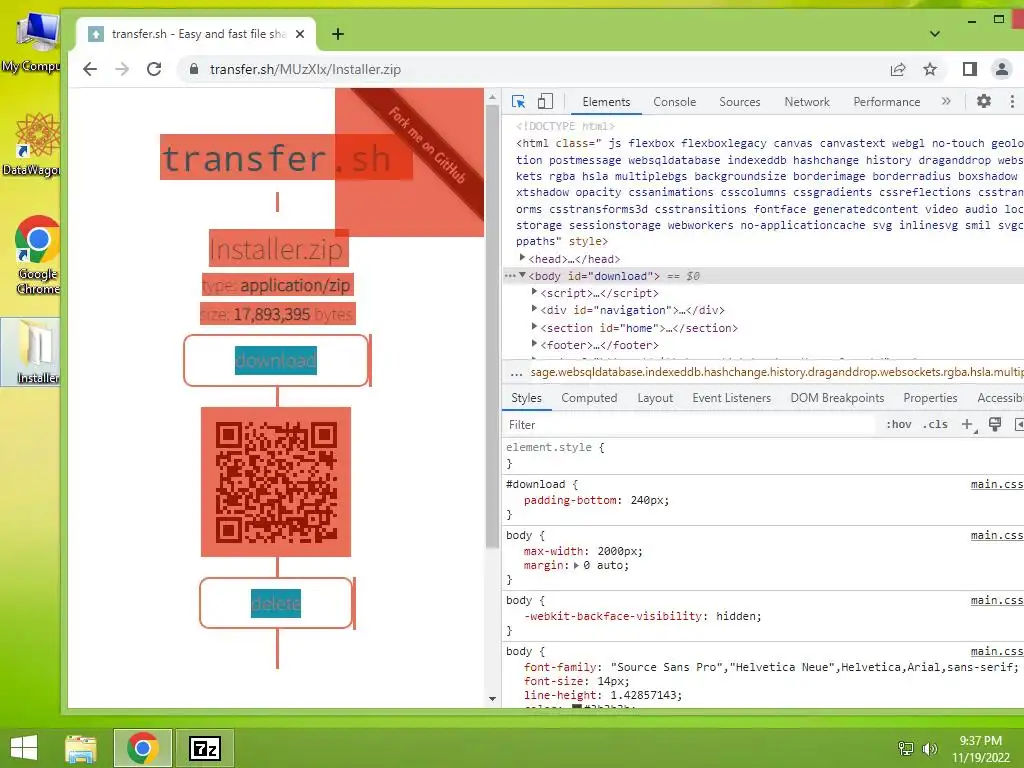The width and height of the screenshot is (1024, 768).
Task: Toggle common rendering emulations icon
Action: point(995,424)
